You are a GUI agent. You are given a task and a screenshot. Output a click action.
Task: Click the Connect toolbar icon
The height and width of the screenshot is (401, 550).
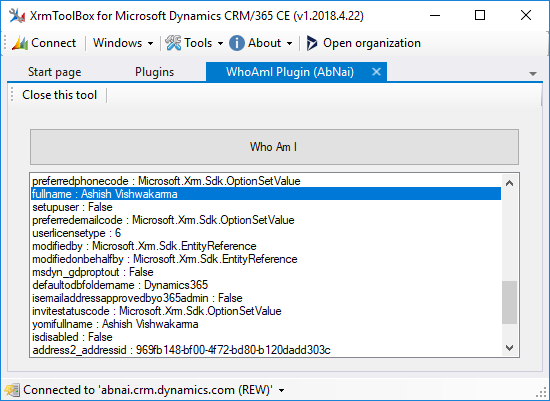(20, 43)
